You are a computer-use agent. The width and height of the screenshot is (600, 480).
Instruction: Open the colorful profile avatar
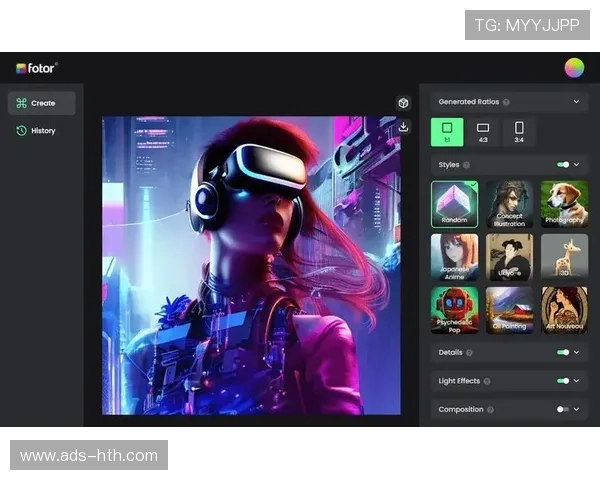[x=574, y=68]
